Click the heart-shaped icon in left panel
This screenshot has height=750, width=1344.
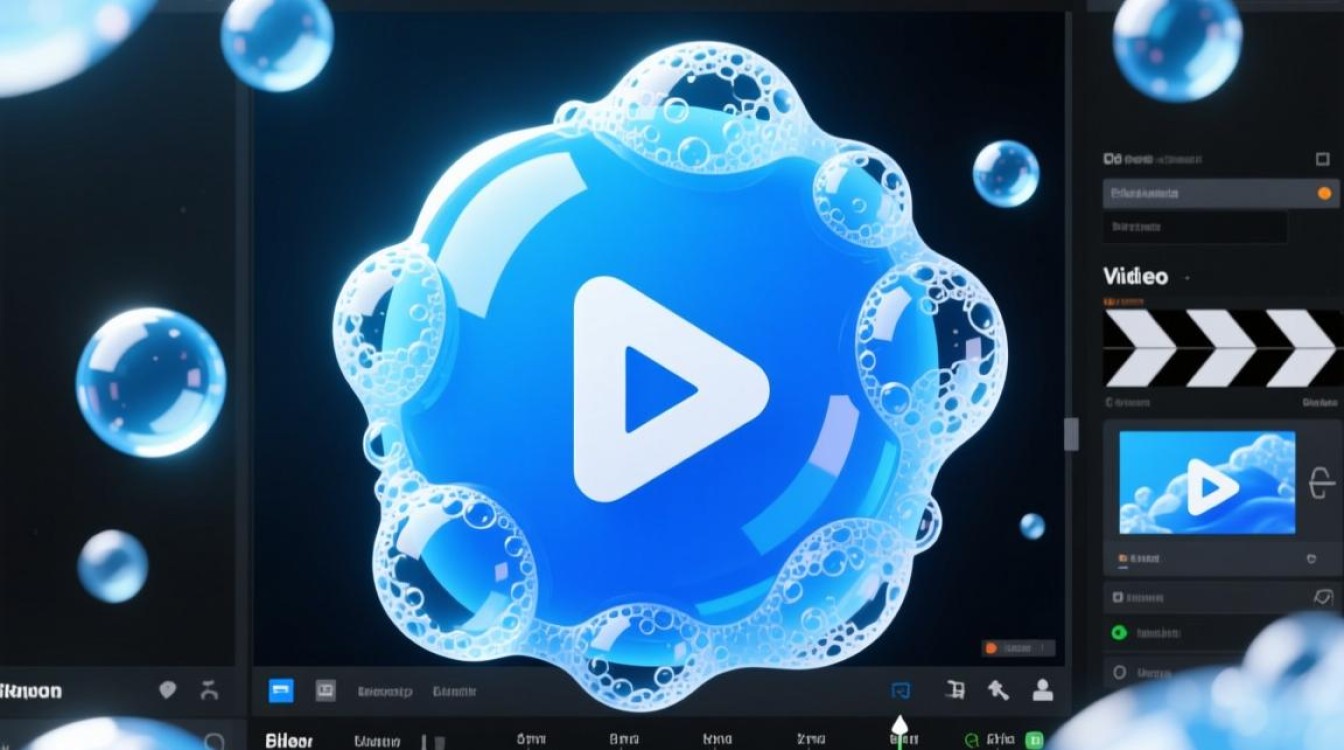click(x=168, y=689)
